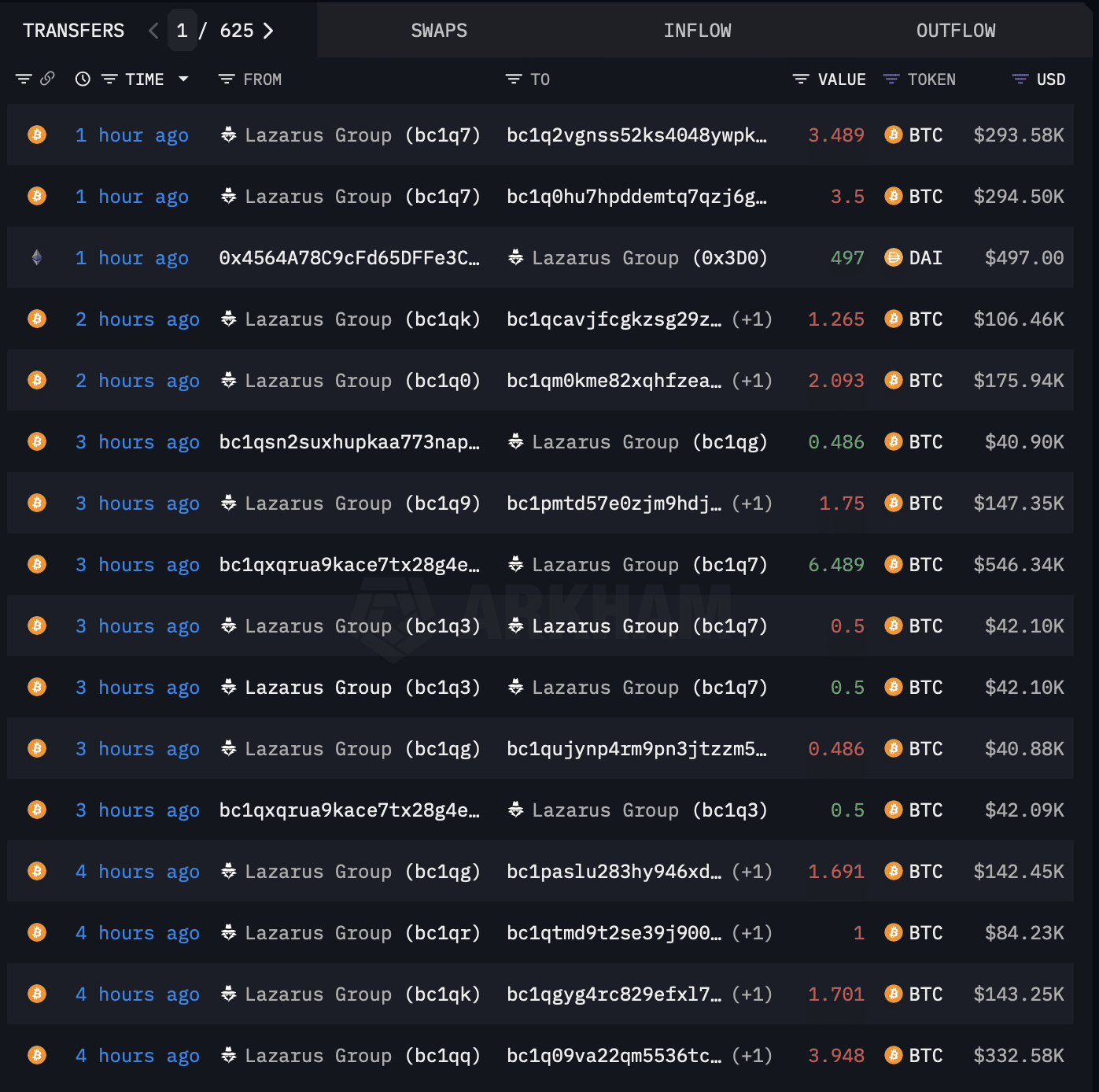Click Ethereum chain icon in DAI row

tap(37, 257)
